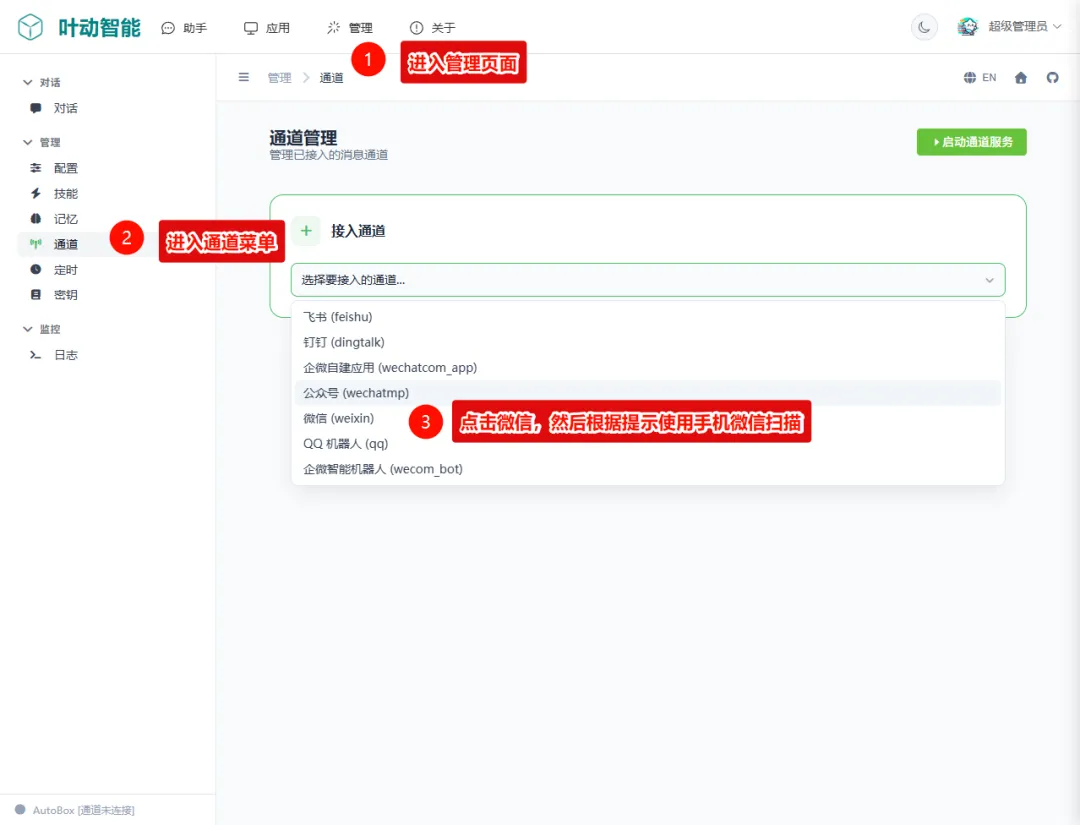The width and height of the screenshot is (1080, 825).
Task: Select 微信 (weixin) option
Action: point(647,419)
